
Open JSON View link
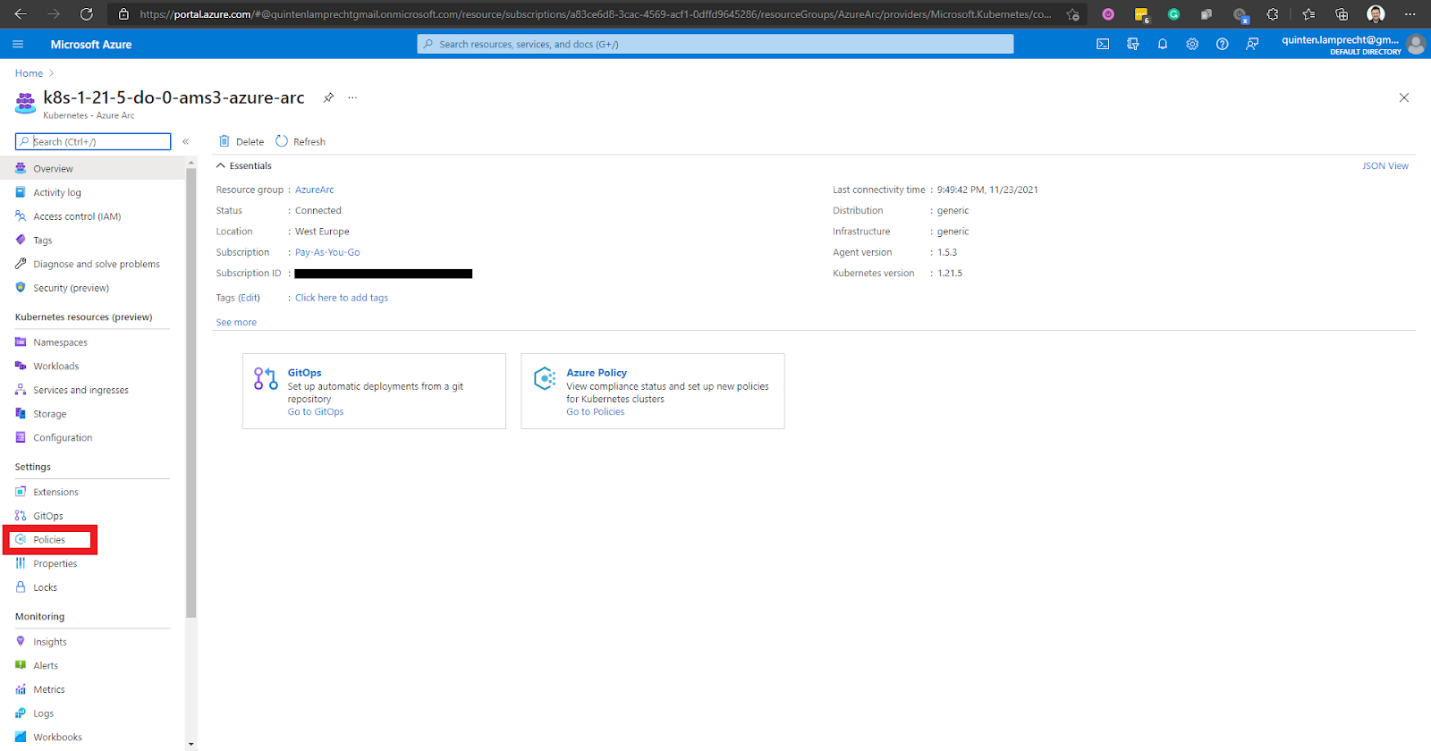pos(1385,166)
